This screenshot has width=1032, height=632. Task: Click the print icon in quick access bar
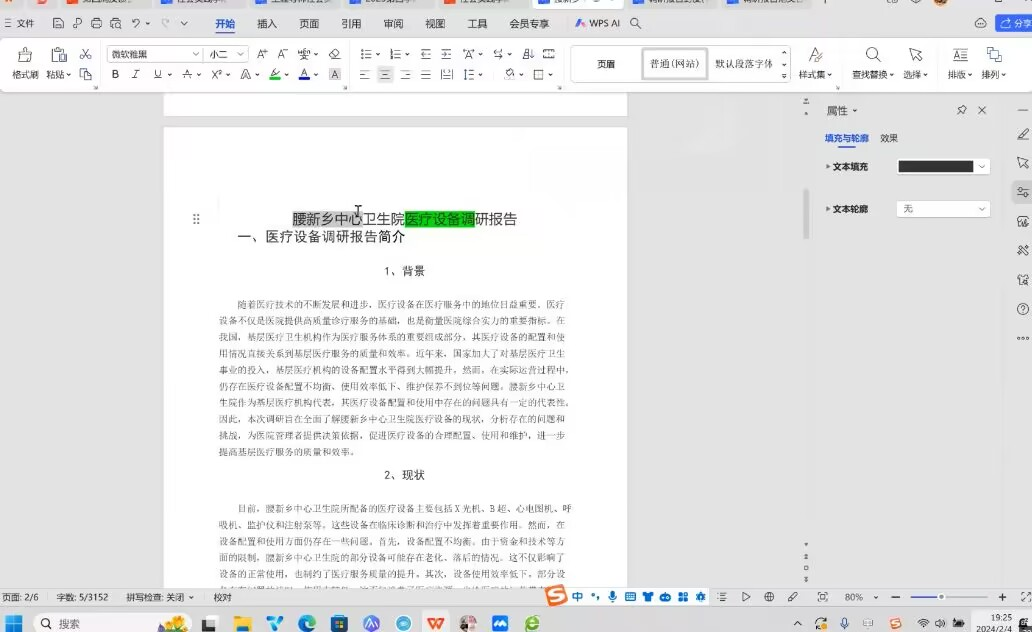pyautogui.click(x=96, y=23)
